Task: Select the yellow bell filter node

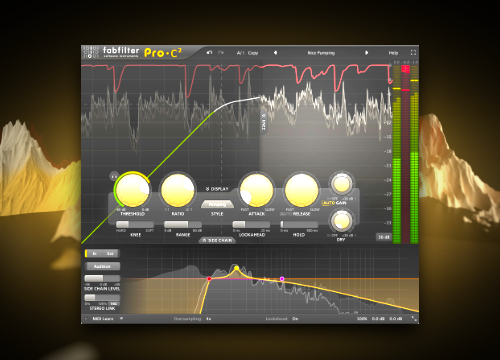Action: 237,268
